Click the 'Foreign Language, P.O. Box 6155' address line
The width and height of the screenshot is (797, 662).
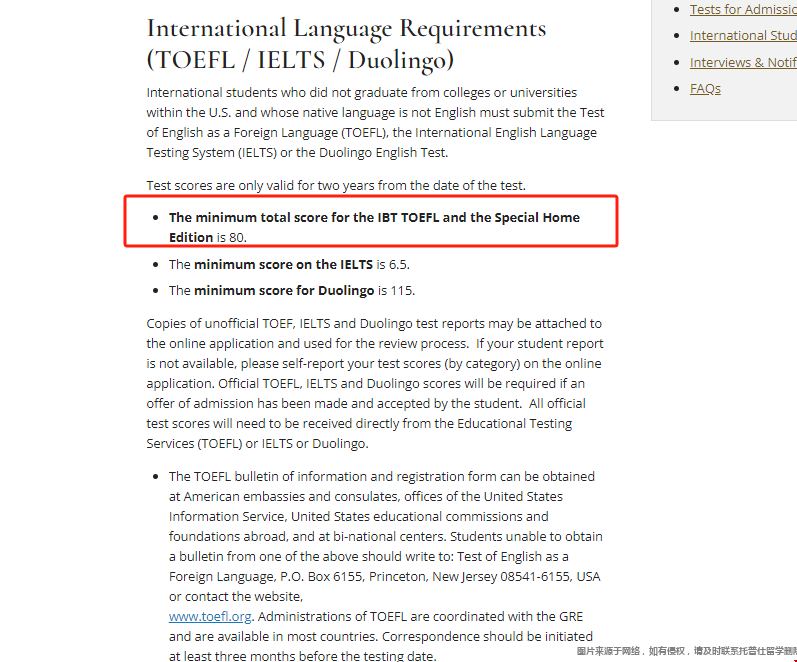click(385, 577)
